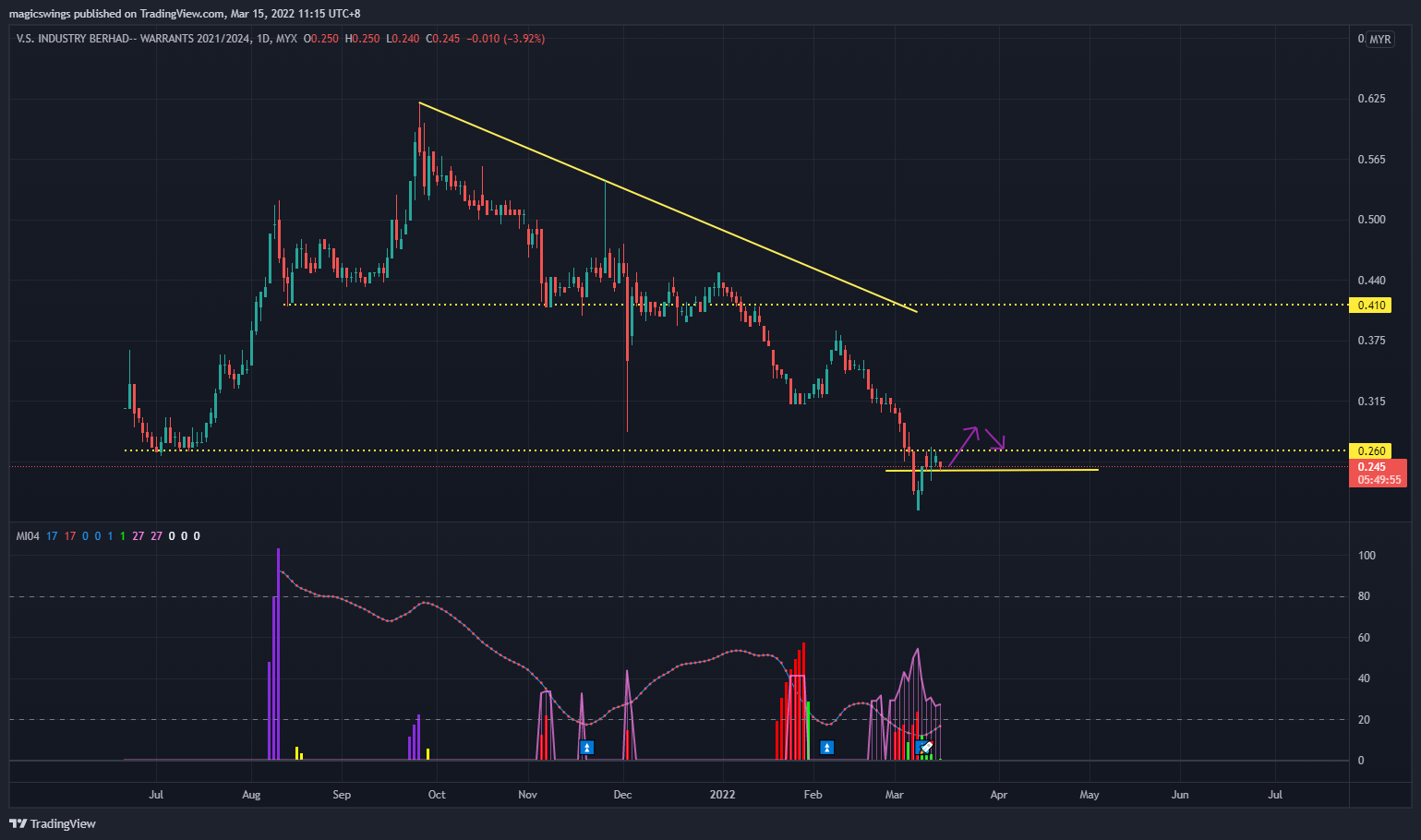Click the 80 level on indicator scale
Viewport: 1421px width, 840px height.
click(1364, 596)
